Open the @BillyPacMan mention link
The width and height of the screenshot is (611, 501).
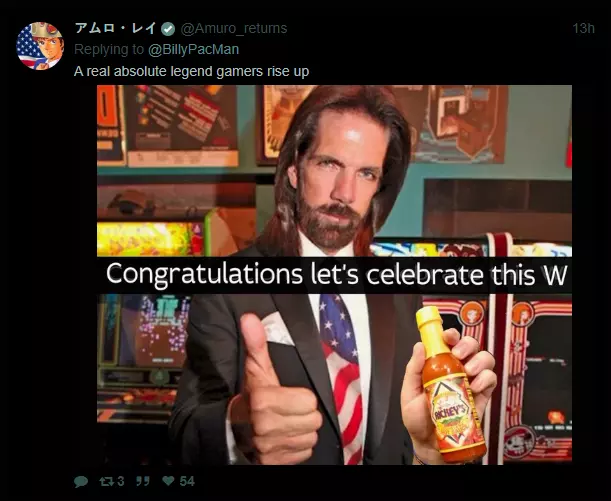193,49
